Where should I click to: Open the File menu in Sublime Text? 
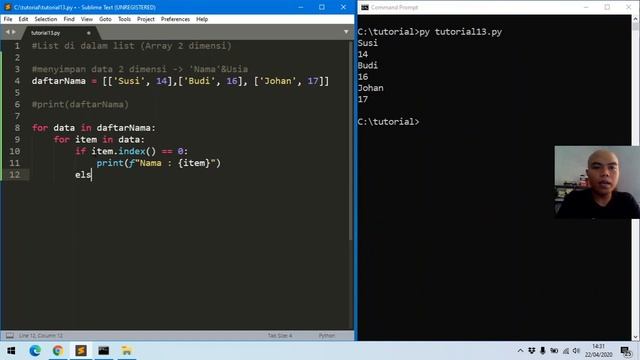tap(8, 19)
